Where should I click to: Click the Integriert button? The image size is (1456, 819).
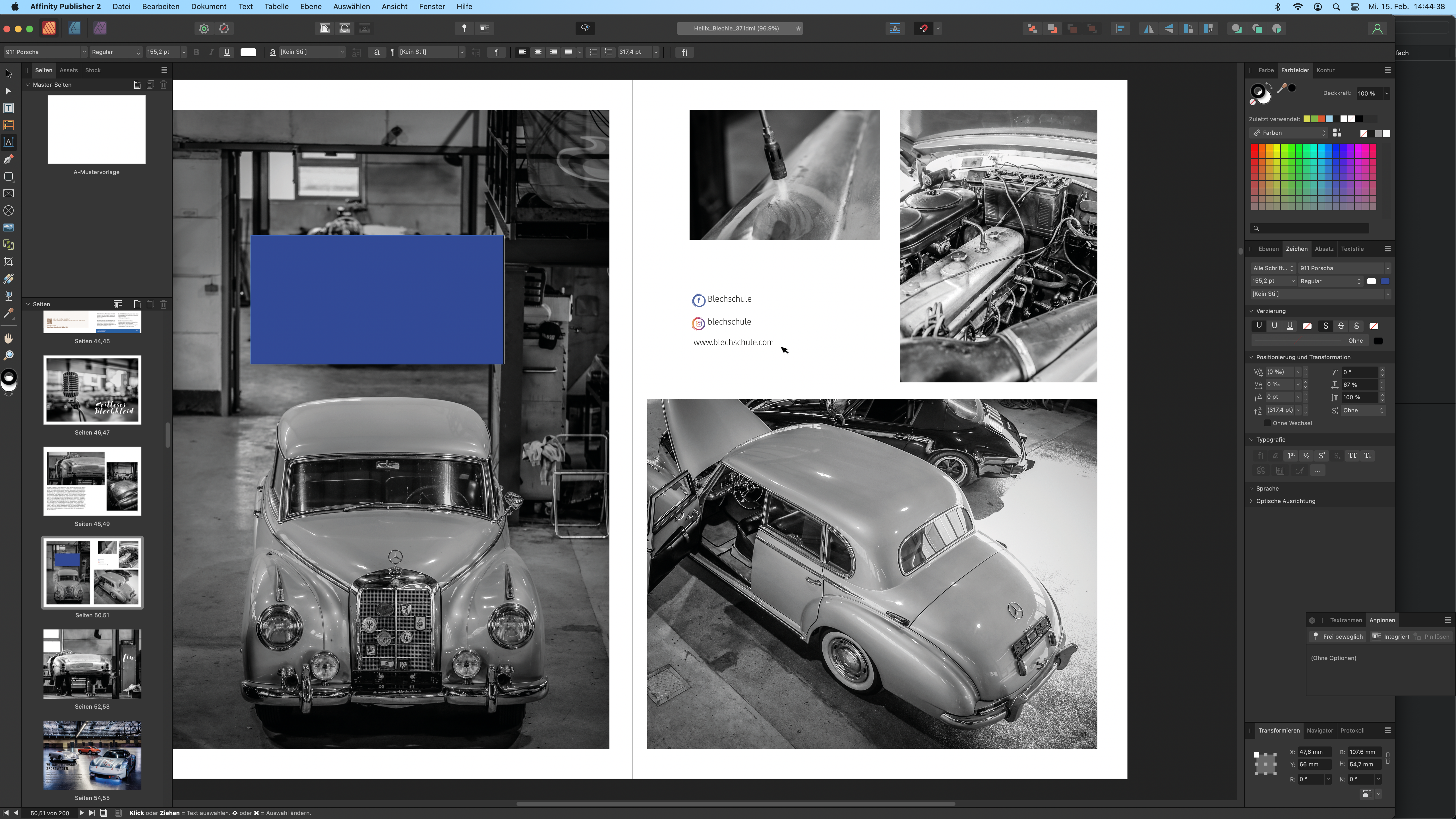(1391, 636)
